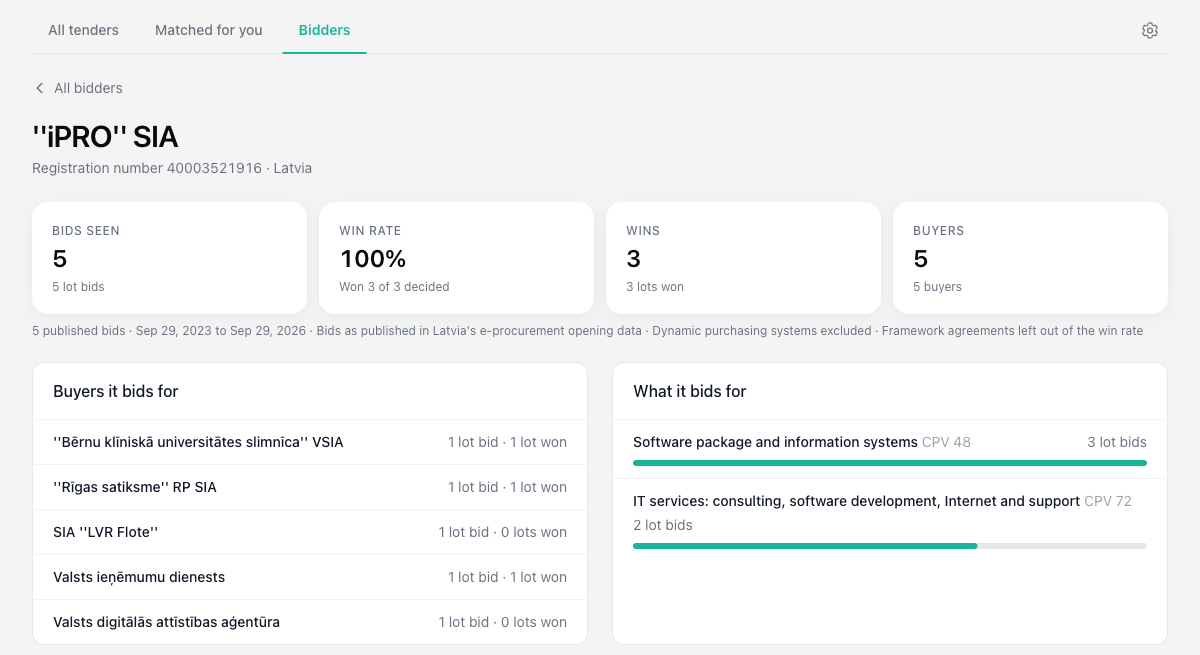Image resolution: width=1200 pixels, height=655 pixels.
Task: Click the iPRO SIA company heading
Action: tap(105, 136)
